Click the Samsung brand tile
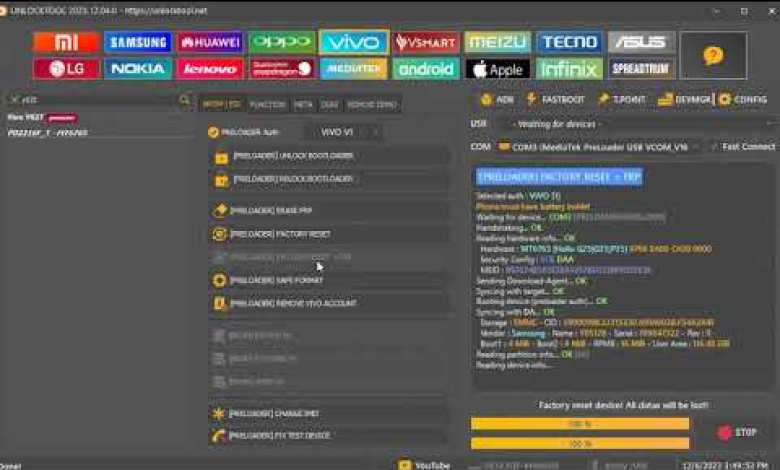This screenshot has height=470, width=780. [138, 42]
